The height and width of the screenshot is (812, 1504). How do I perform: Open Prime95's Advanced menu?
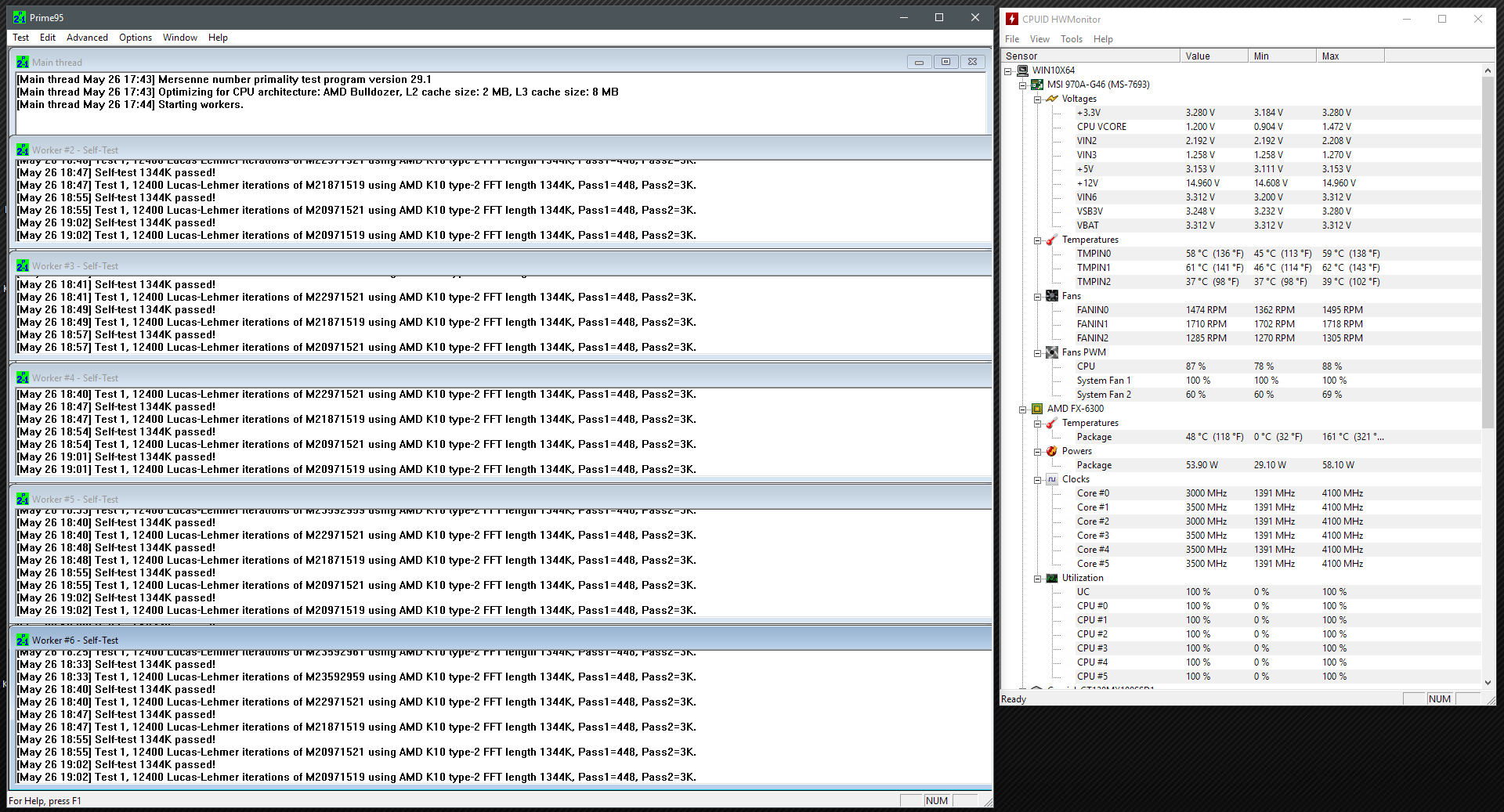87,38
